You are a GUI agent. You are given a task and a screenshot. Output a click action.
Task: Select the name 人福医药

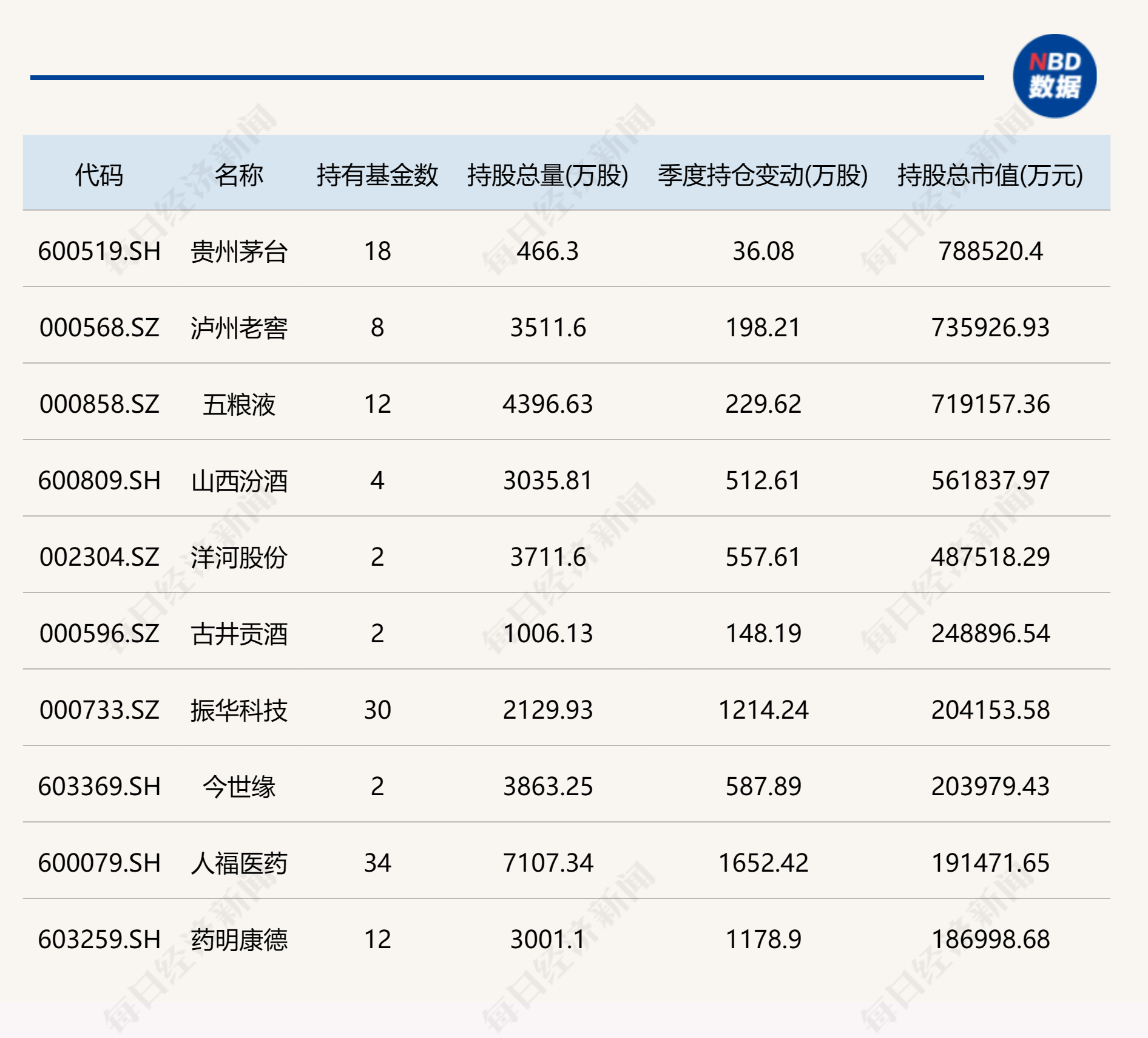[238, 863]
